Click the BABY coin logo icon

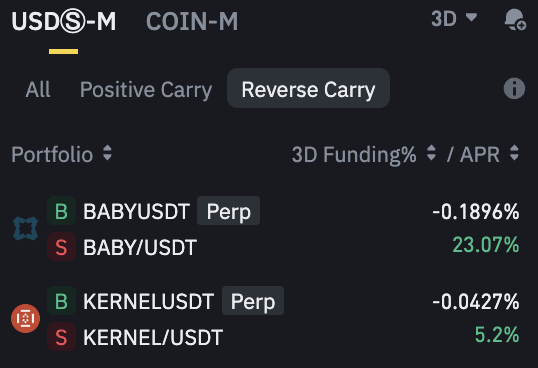click(x=25, y=228)
